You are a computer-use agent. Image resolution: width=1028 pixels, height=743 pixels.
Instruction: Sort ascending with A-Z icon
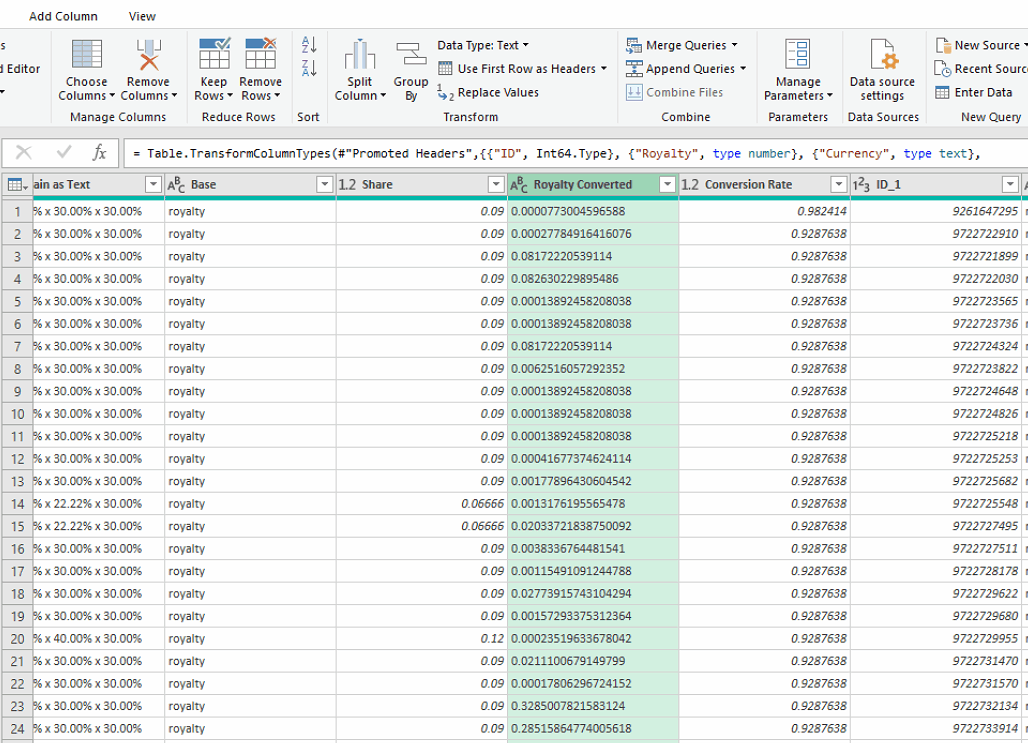point(309,45)
